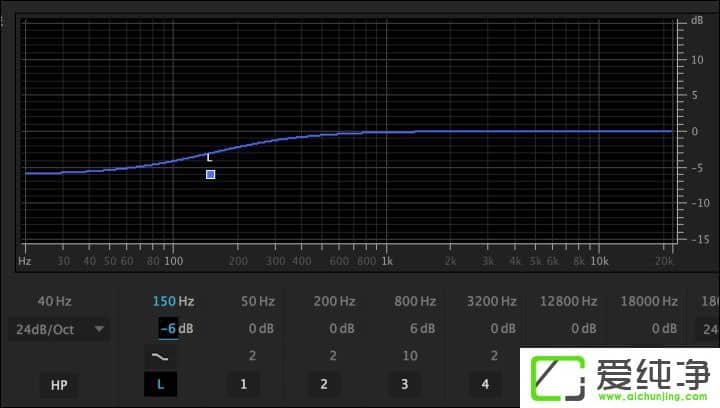Toggle the HP high-pass filter band
This screenshot has height=408, width=720.
58,384
